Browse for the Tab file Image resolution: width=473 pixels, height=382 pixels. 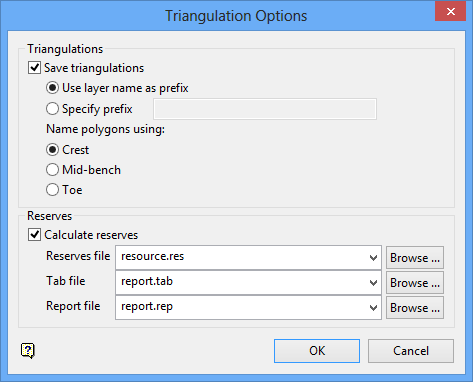click(415, 283)
